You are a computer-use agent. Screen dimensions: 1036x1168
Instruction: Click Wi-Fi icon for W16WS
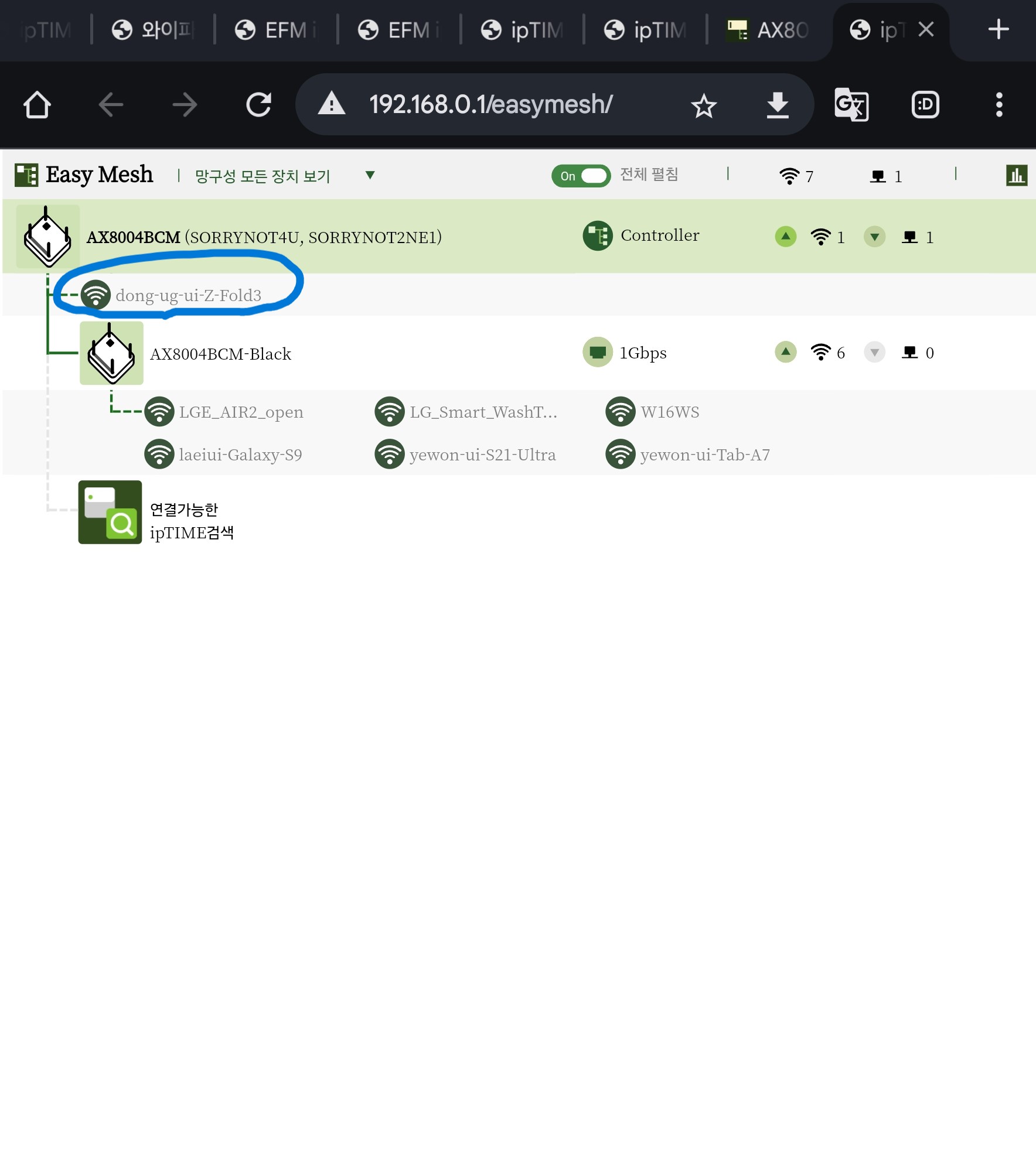tap(621, 411)
